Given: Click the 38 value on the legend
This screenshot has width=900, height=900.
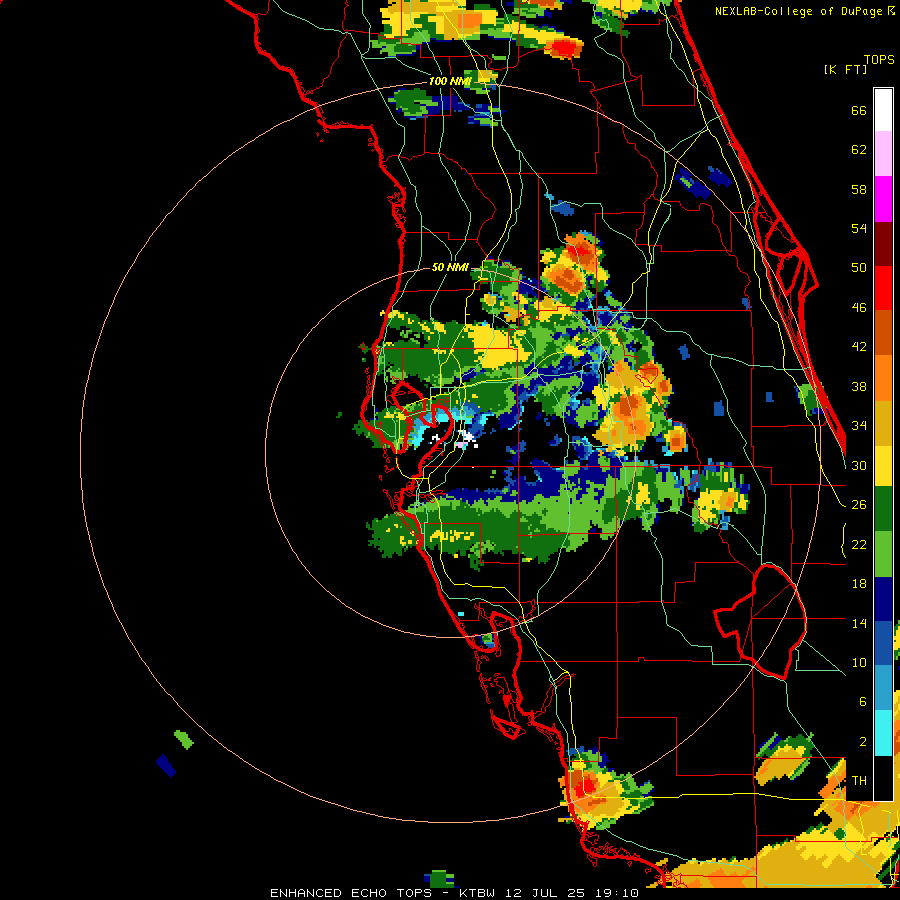Looking at the screenshot, I should 859,386.
